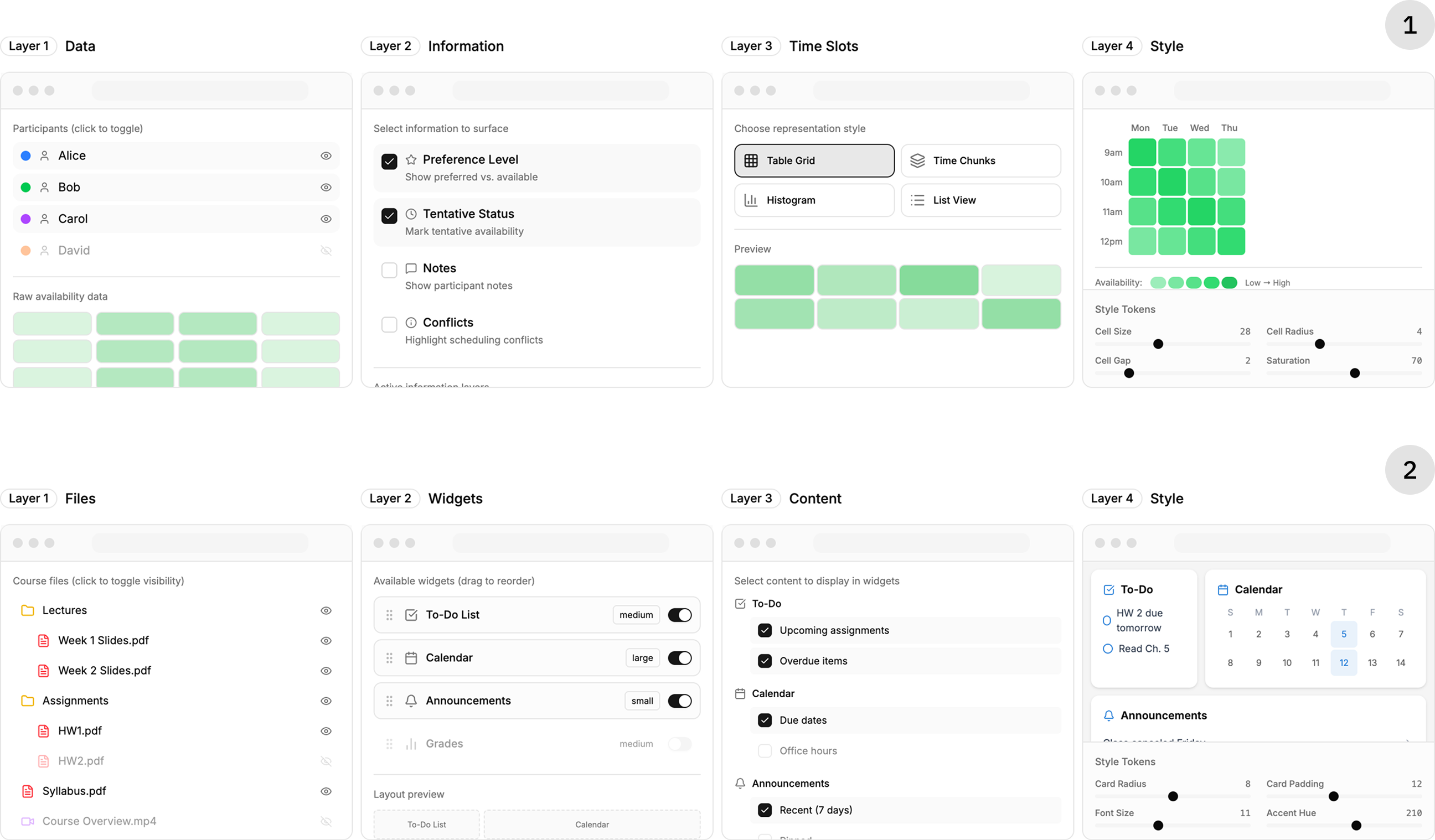Image resolution: width=1435 pixels, height=840 pixels.
Task: Click the Syllabus.pdf file icon
Action: point(27,791)
